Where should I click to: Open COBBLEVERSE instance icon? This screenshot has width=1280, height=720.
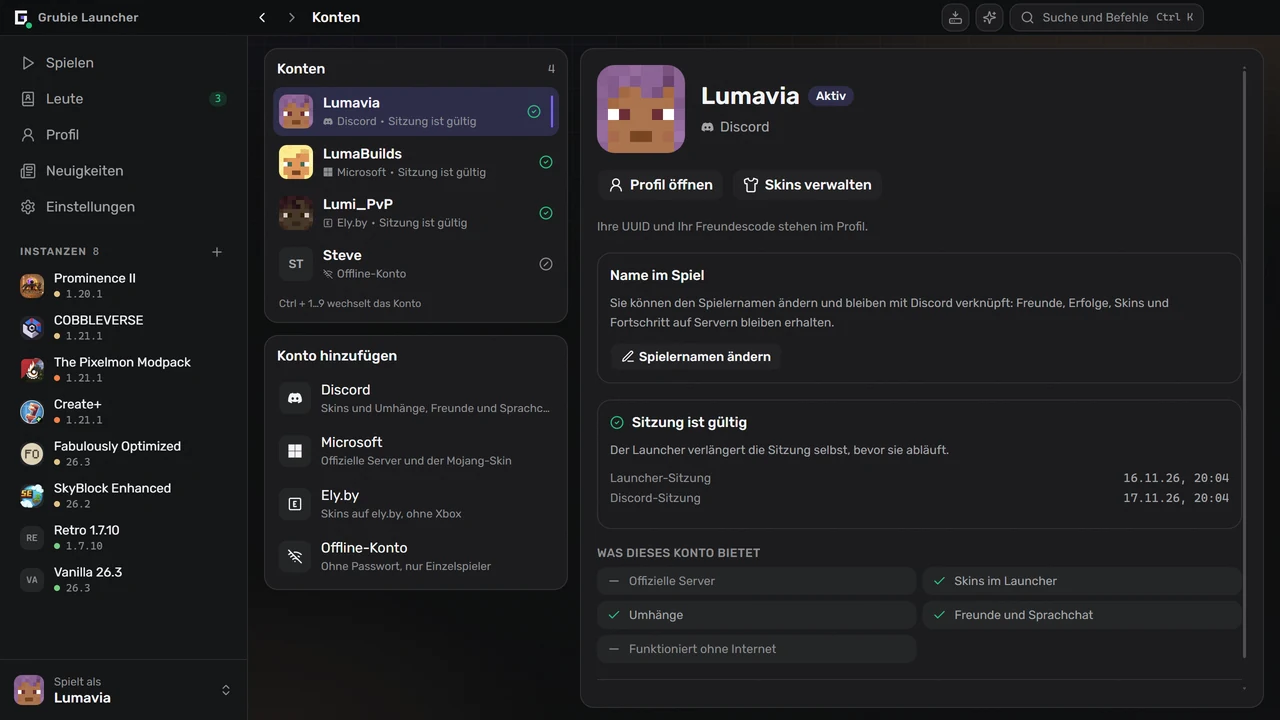[32, 328]
